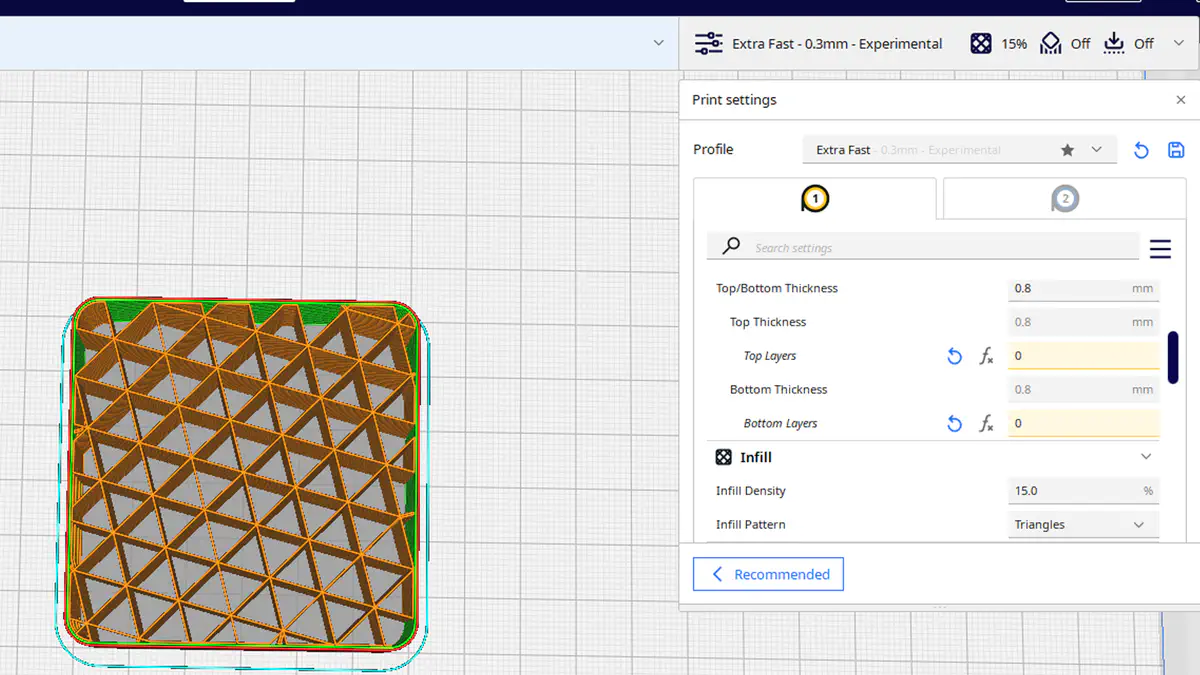Collapse the Infill section chevron
The image size is (1200, 675).
coord(1146,457)
